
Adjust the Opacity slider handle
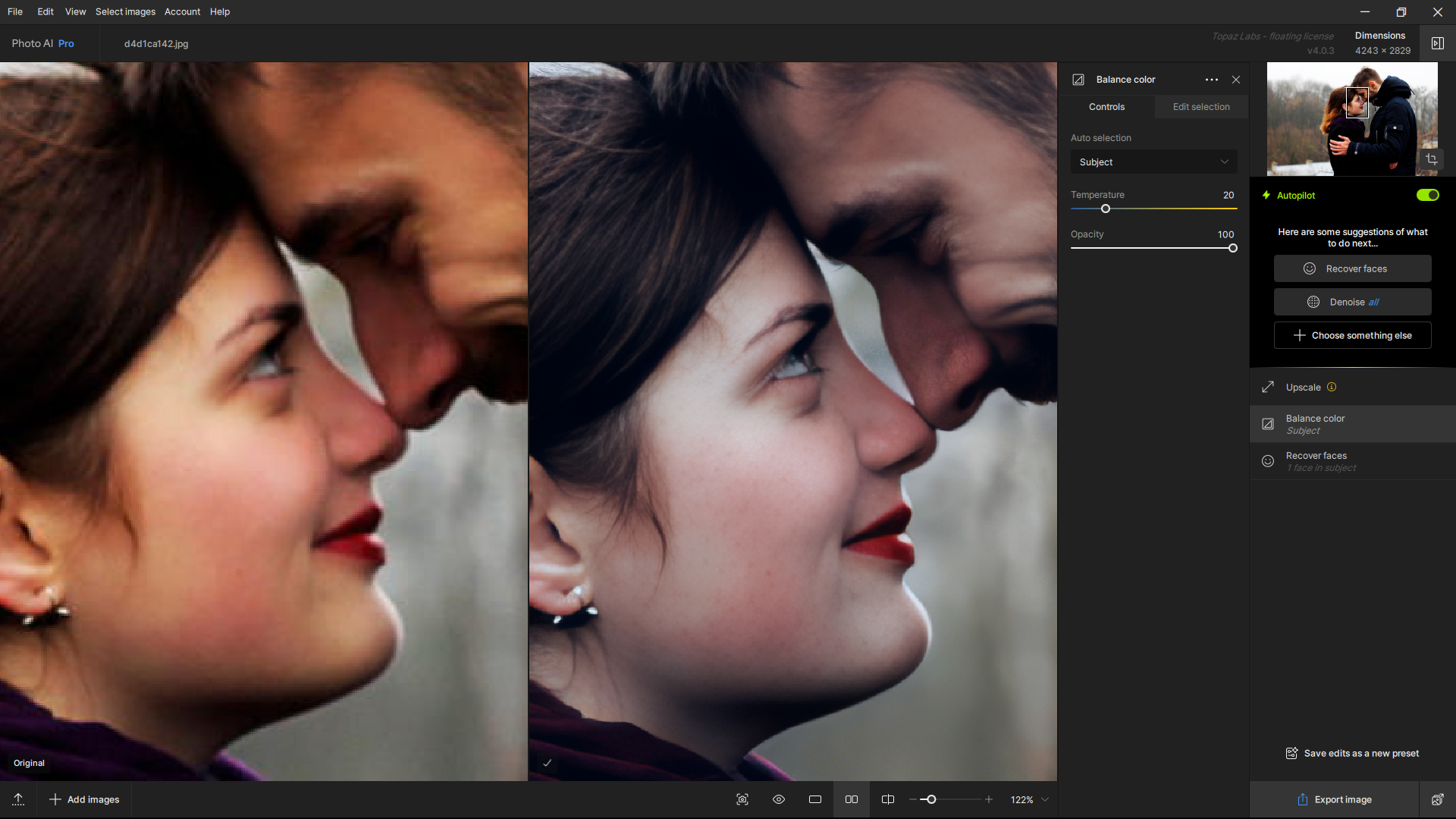tap(1233, 248)
